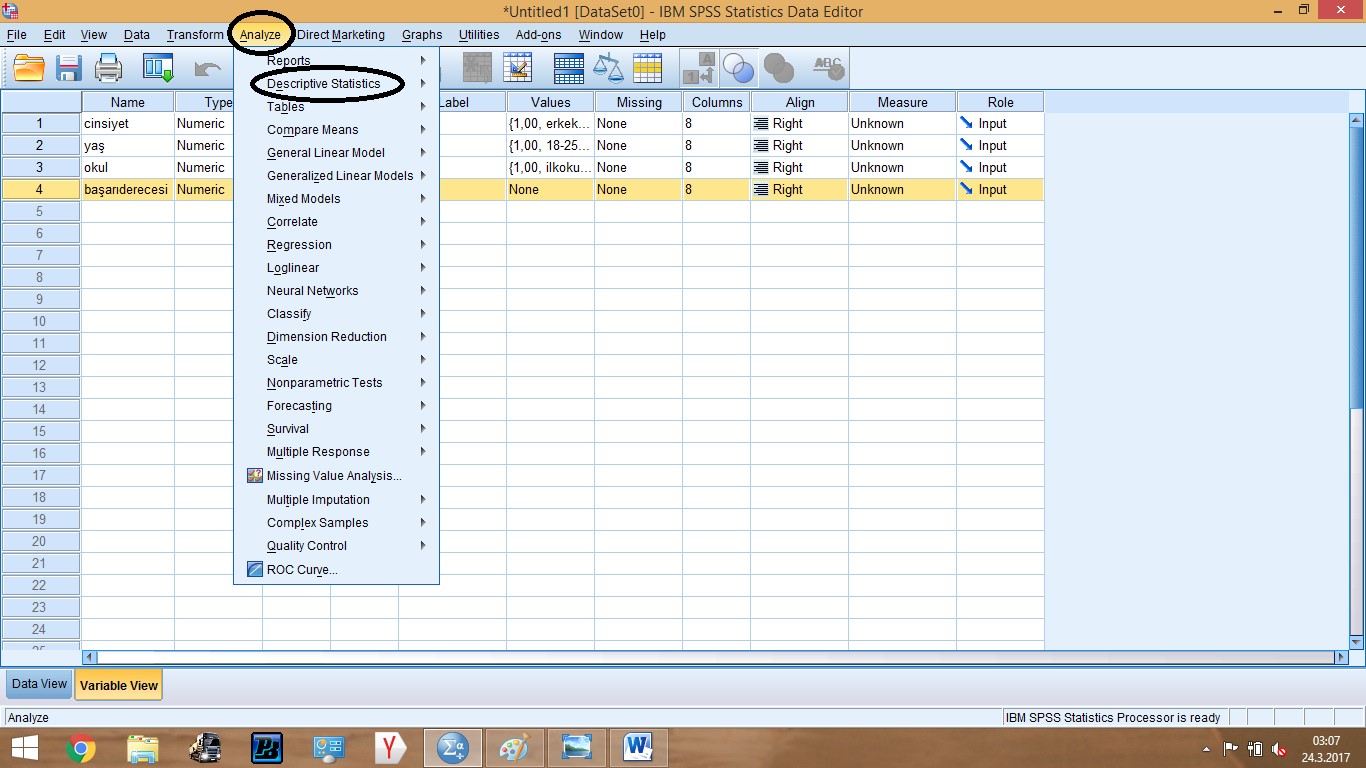Click the Missing column header
The width and height of the screenshot is (1366, 768).
pos(639,102)
